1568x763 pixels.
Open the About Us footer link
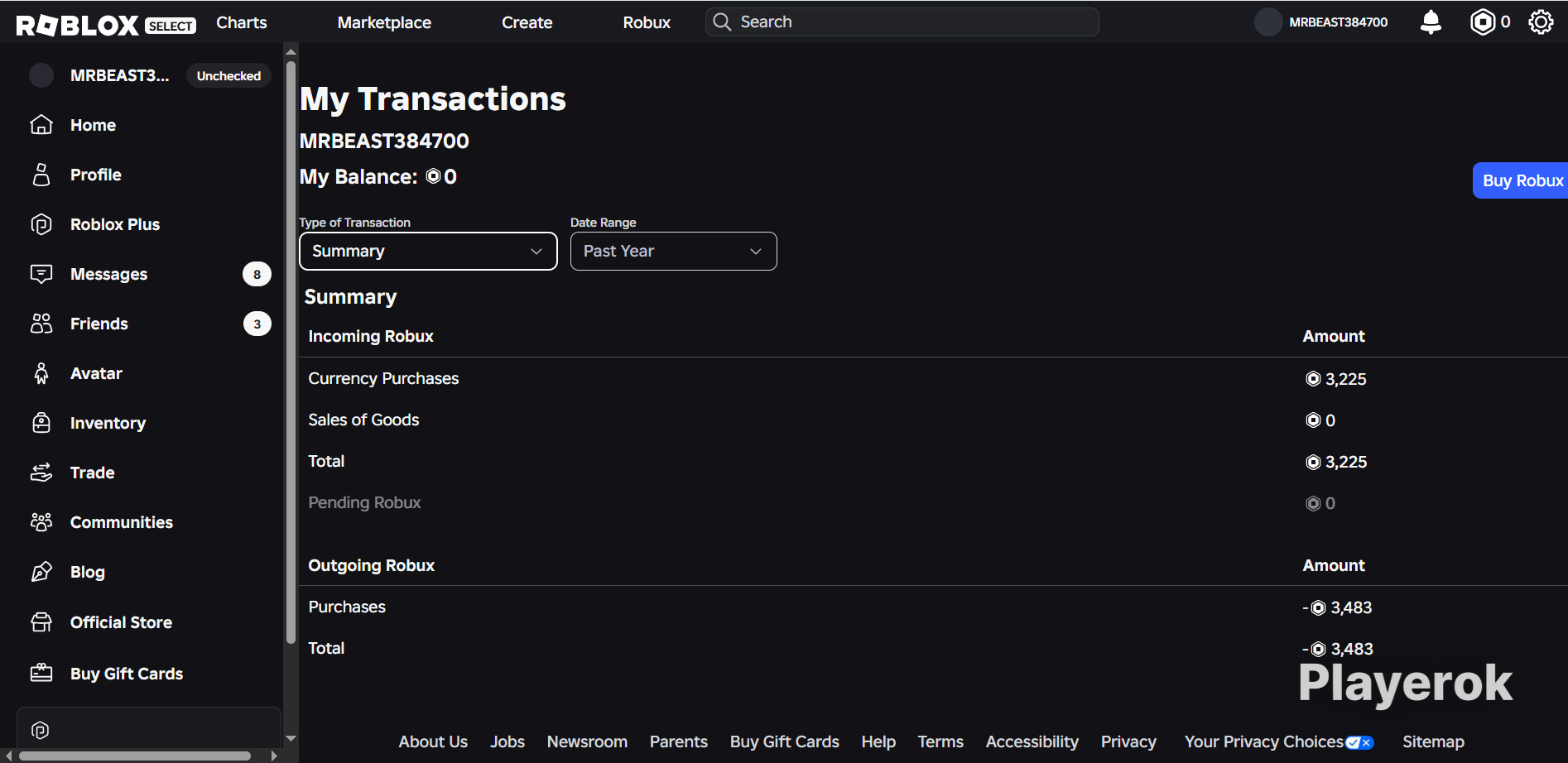433,741
